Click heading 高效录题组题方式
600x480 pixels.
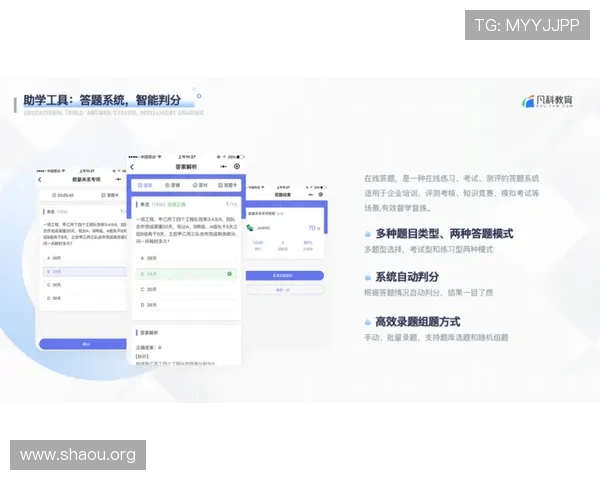pos(418,322)
